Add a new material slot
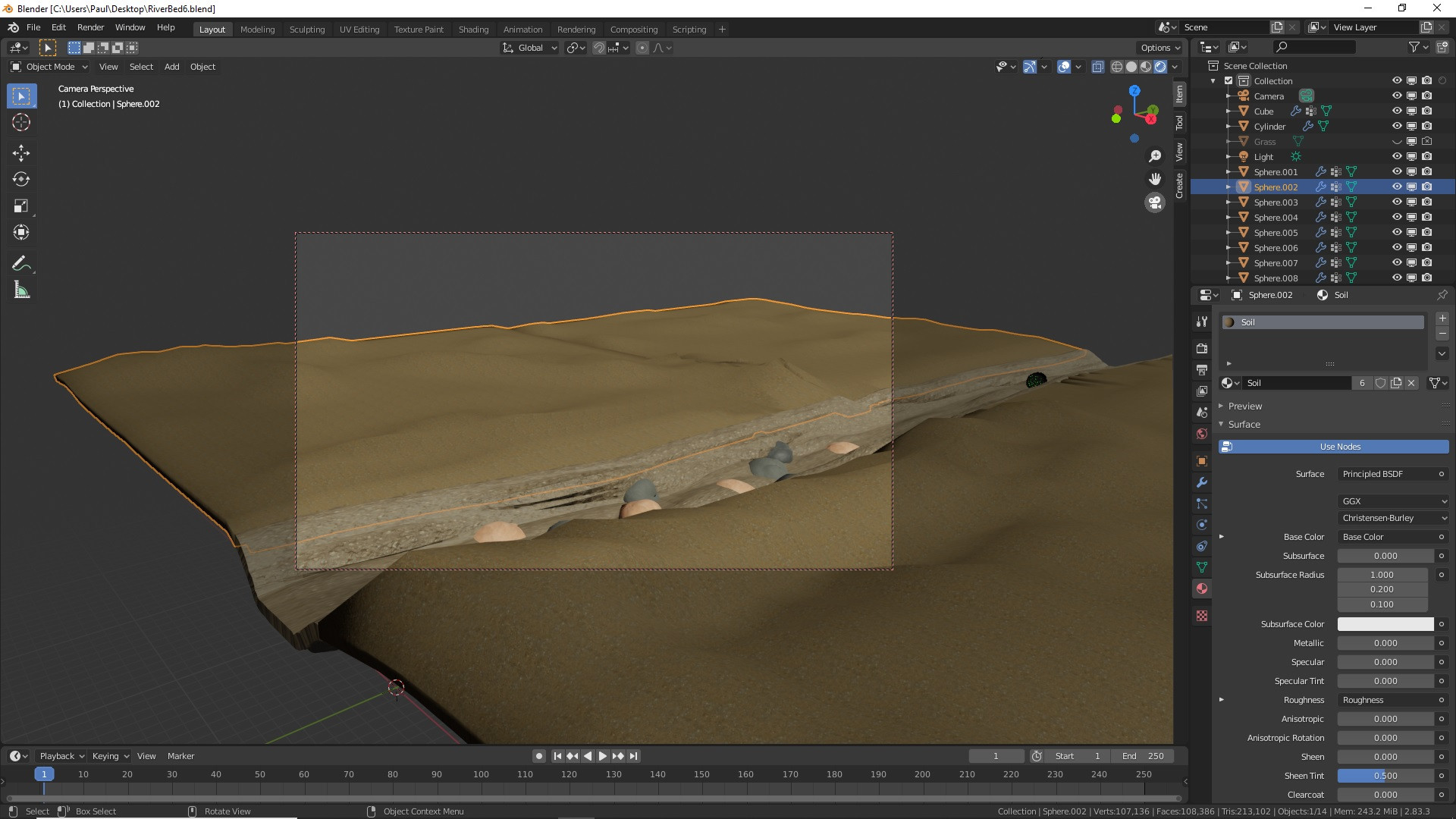 [x=1442, y=318]
